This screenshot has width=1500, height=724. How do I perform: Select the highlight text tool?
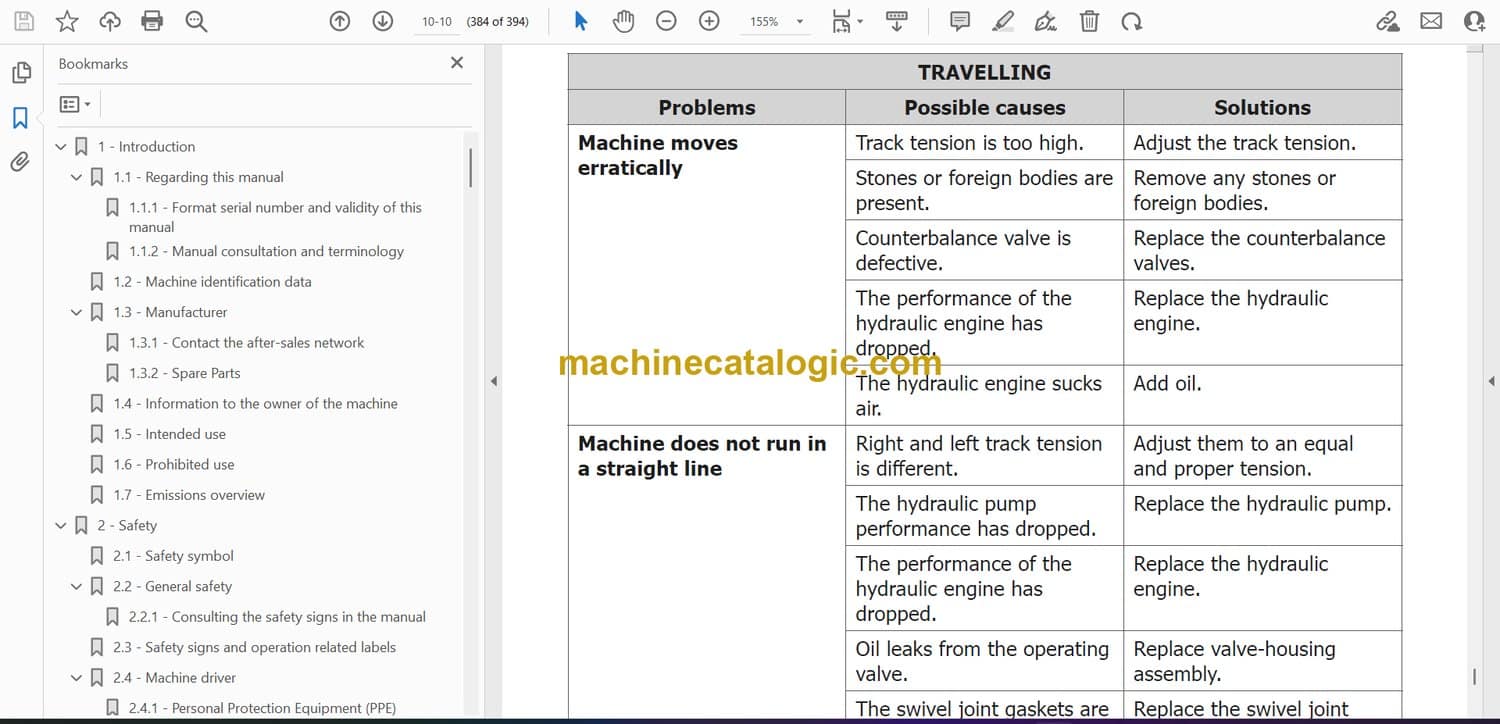click(1003, 21)
